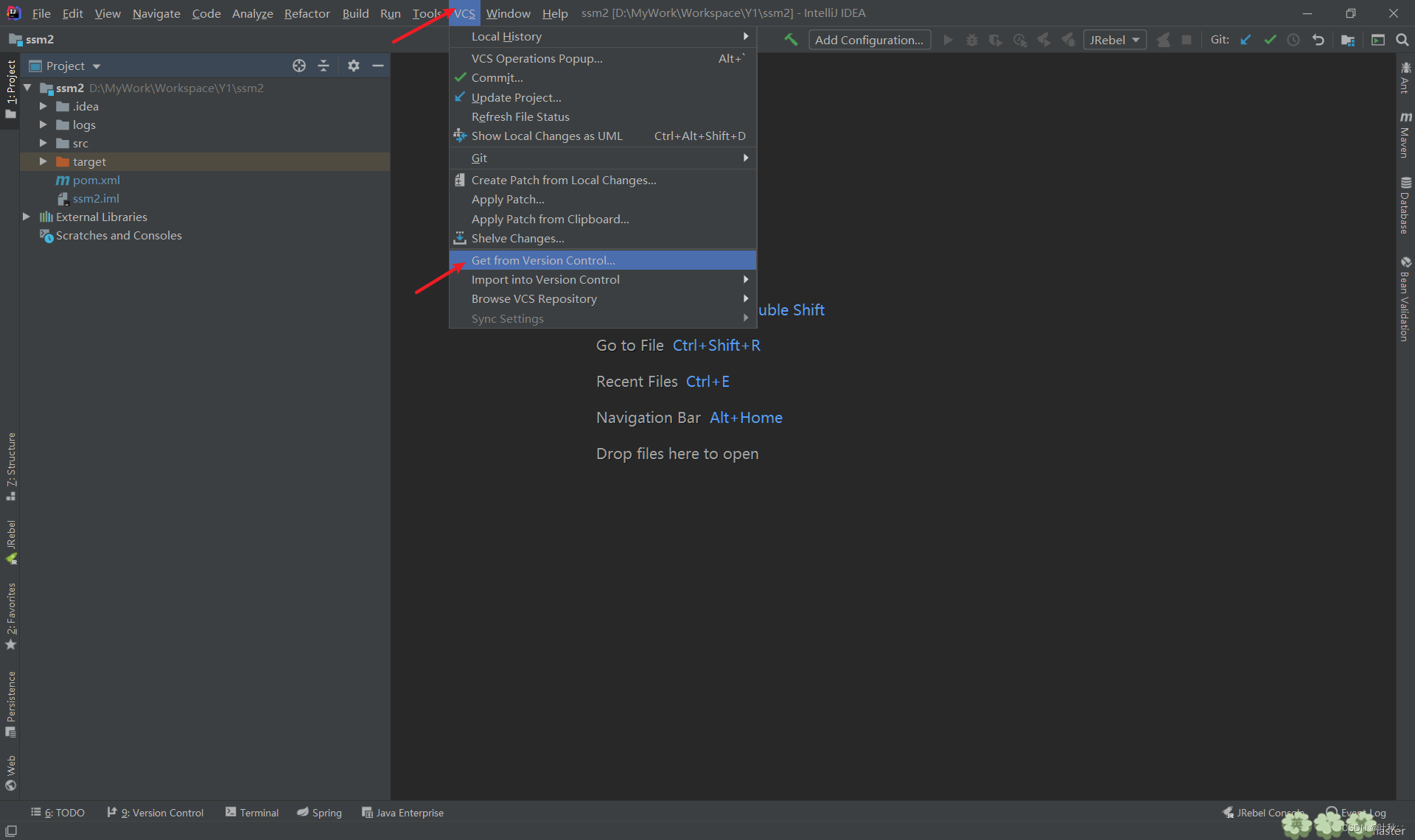This screenshot has width=1415, height=840.
Task: Toggle tool window bars icon at bottom-left
Action: [x=11, y=830]
